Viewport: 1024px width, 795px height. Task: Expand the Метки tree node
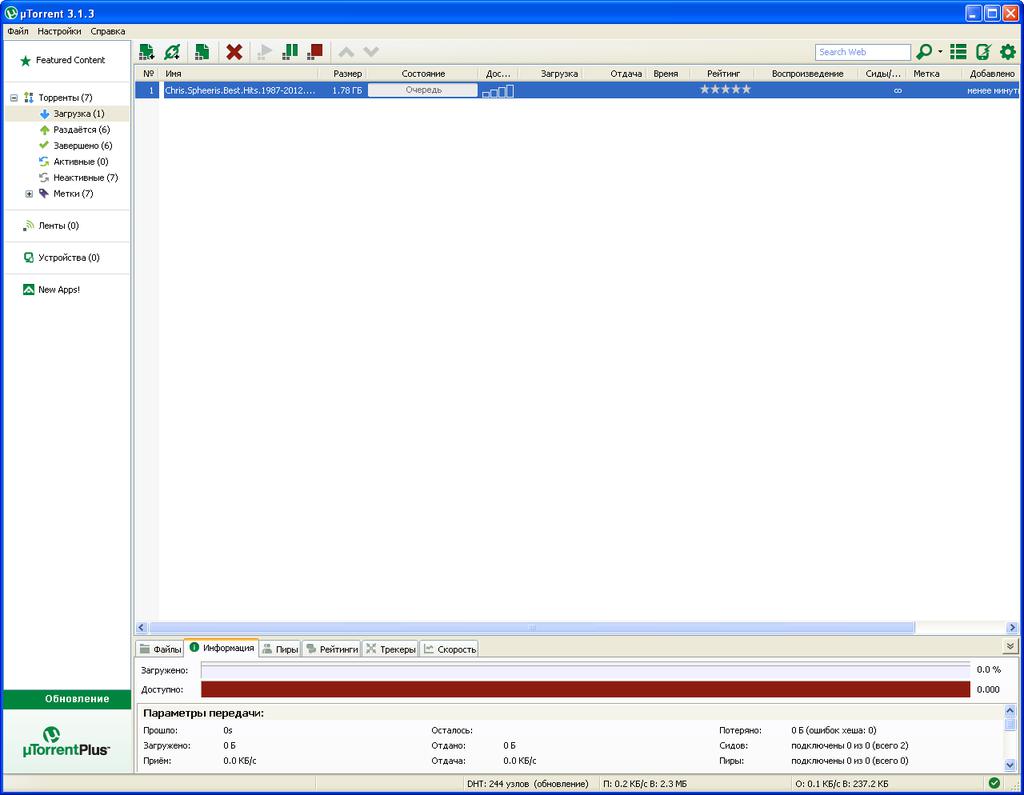point(29,194)
